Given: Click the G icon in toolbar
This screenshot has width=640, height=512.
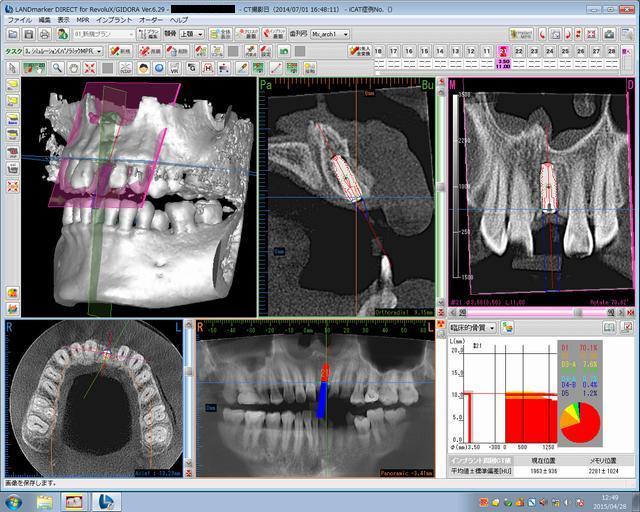Looking at the screenshot, I should (x=192, y=68).
